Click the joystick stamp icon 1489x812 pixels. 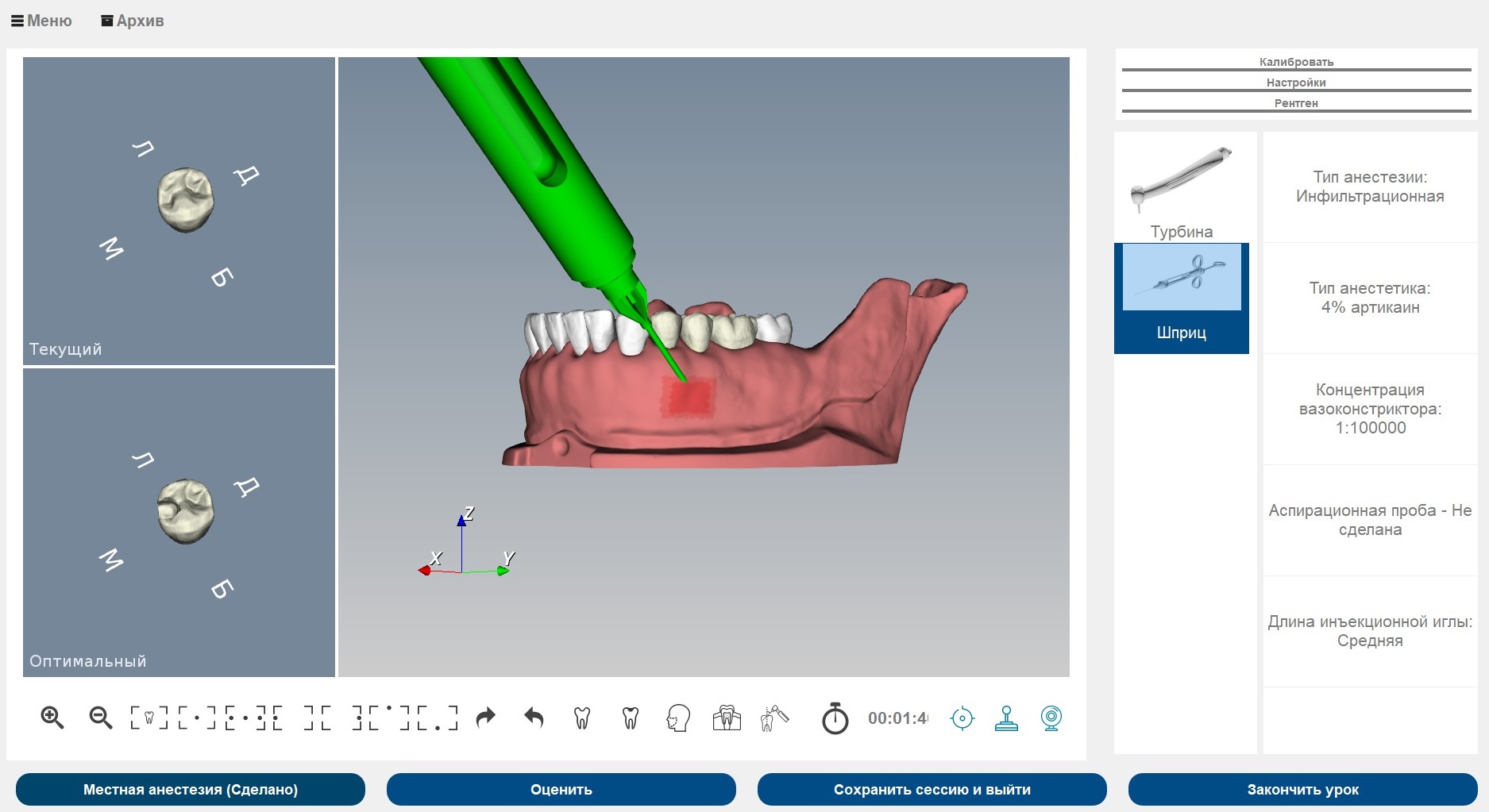tap(1006, 718)
